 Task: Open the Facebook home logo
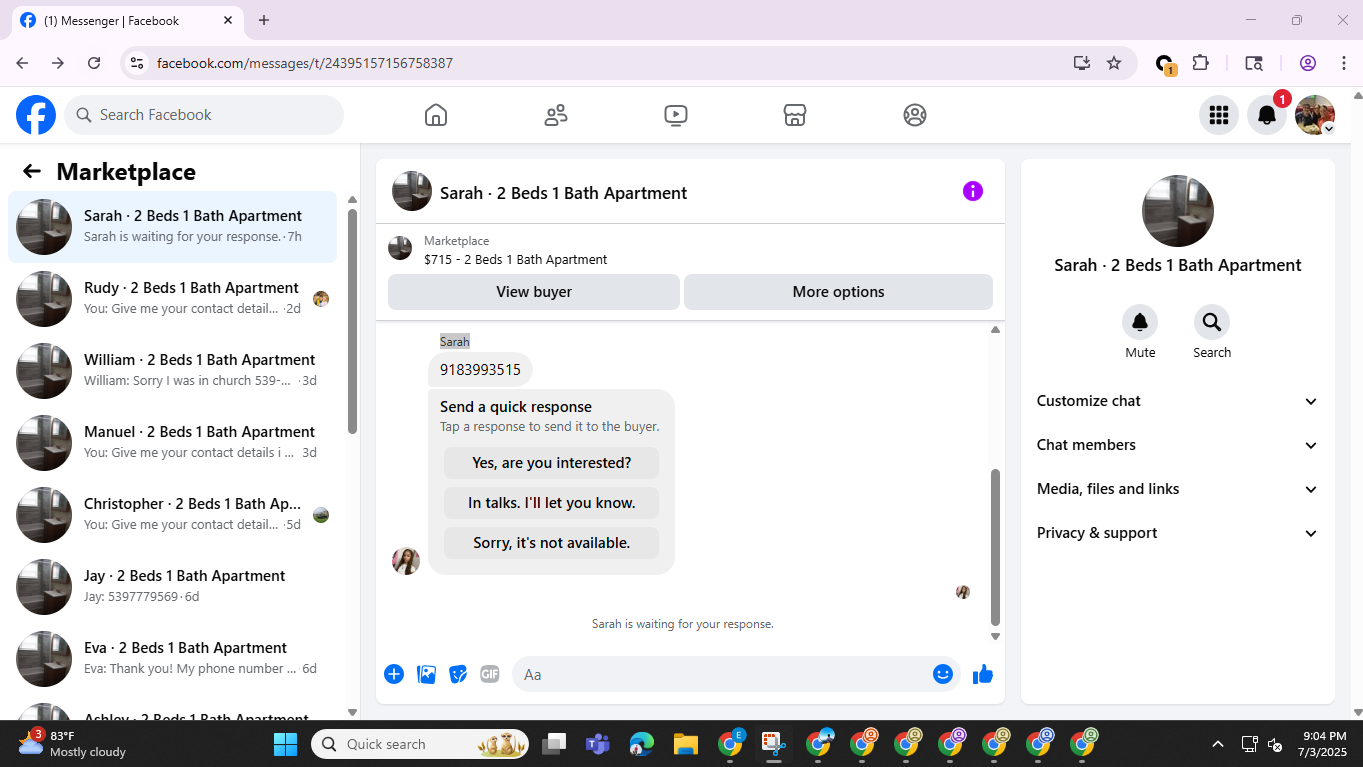(x=36, y=115)
